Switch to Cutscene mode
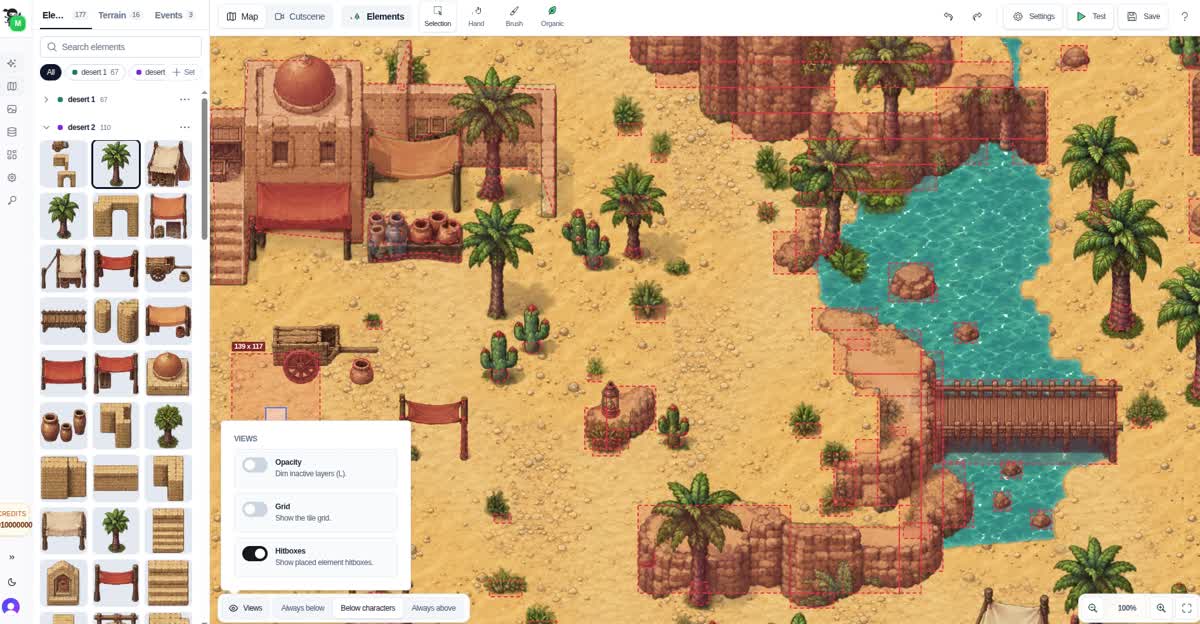This screenshot has width=1200, height=624. coord(299,16)
